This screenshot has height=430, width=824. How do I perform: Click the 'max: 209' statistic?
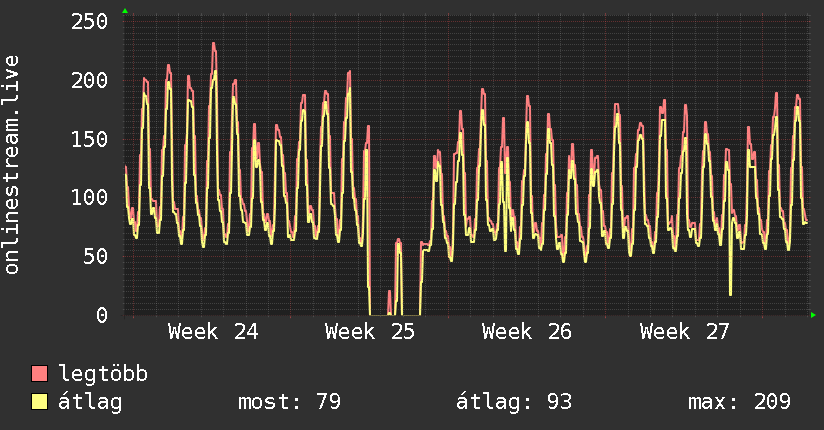click(x=739, y=402)
